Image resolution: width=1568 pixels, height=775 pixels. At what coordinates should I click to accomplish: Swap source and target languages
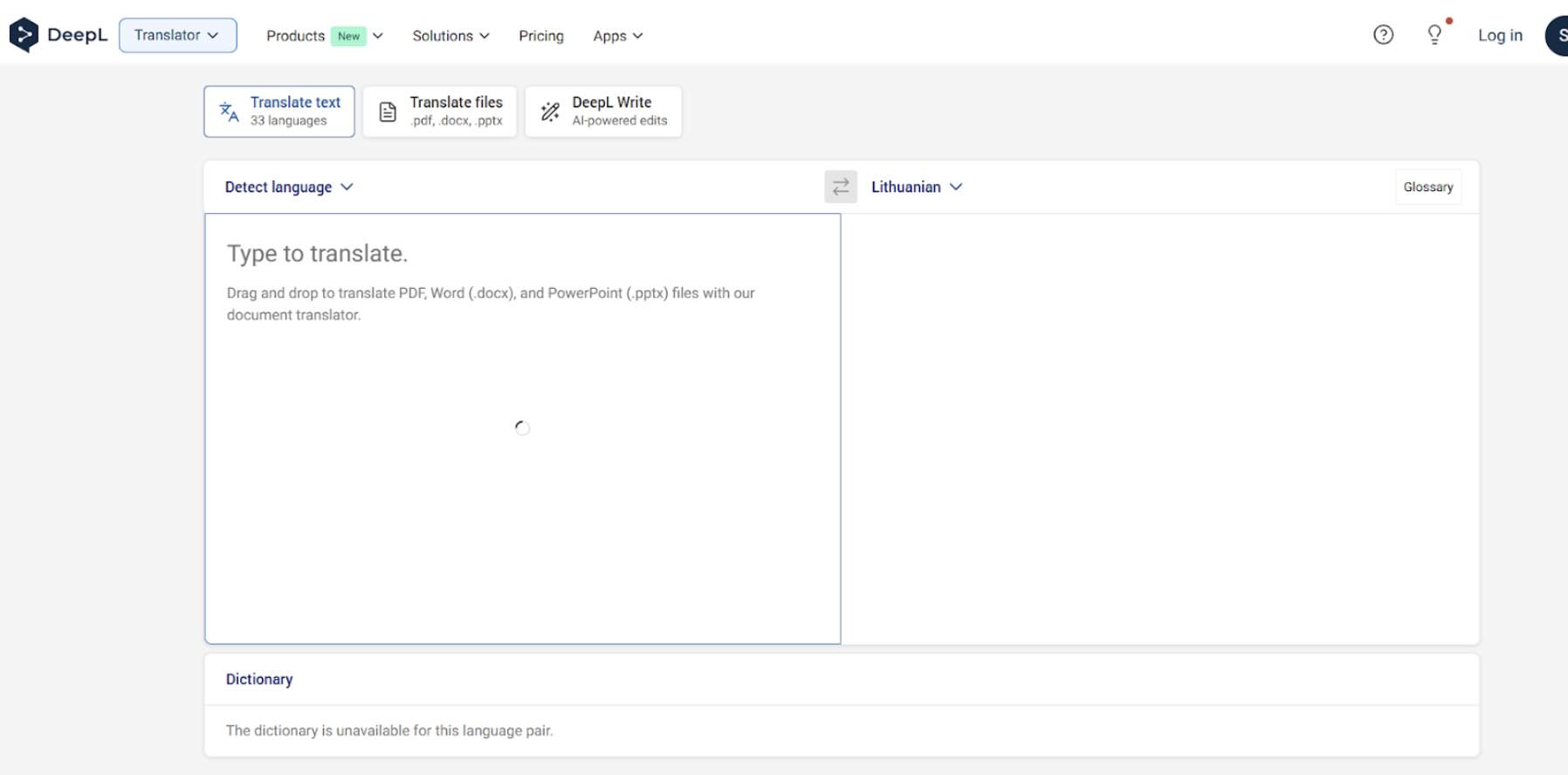tap(841, 187)
